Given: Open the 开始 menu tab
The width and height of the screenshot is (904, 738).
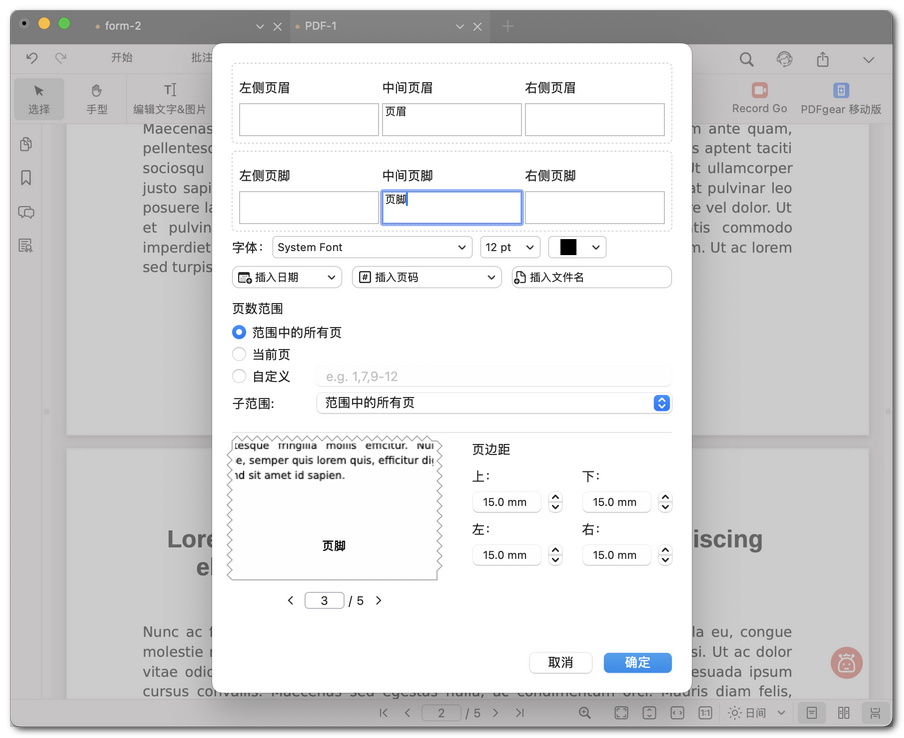Looking at the screenshot, I should coord(121,58).
